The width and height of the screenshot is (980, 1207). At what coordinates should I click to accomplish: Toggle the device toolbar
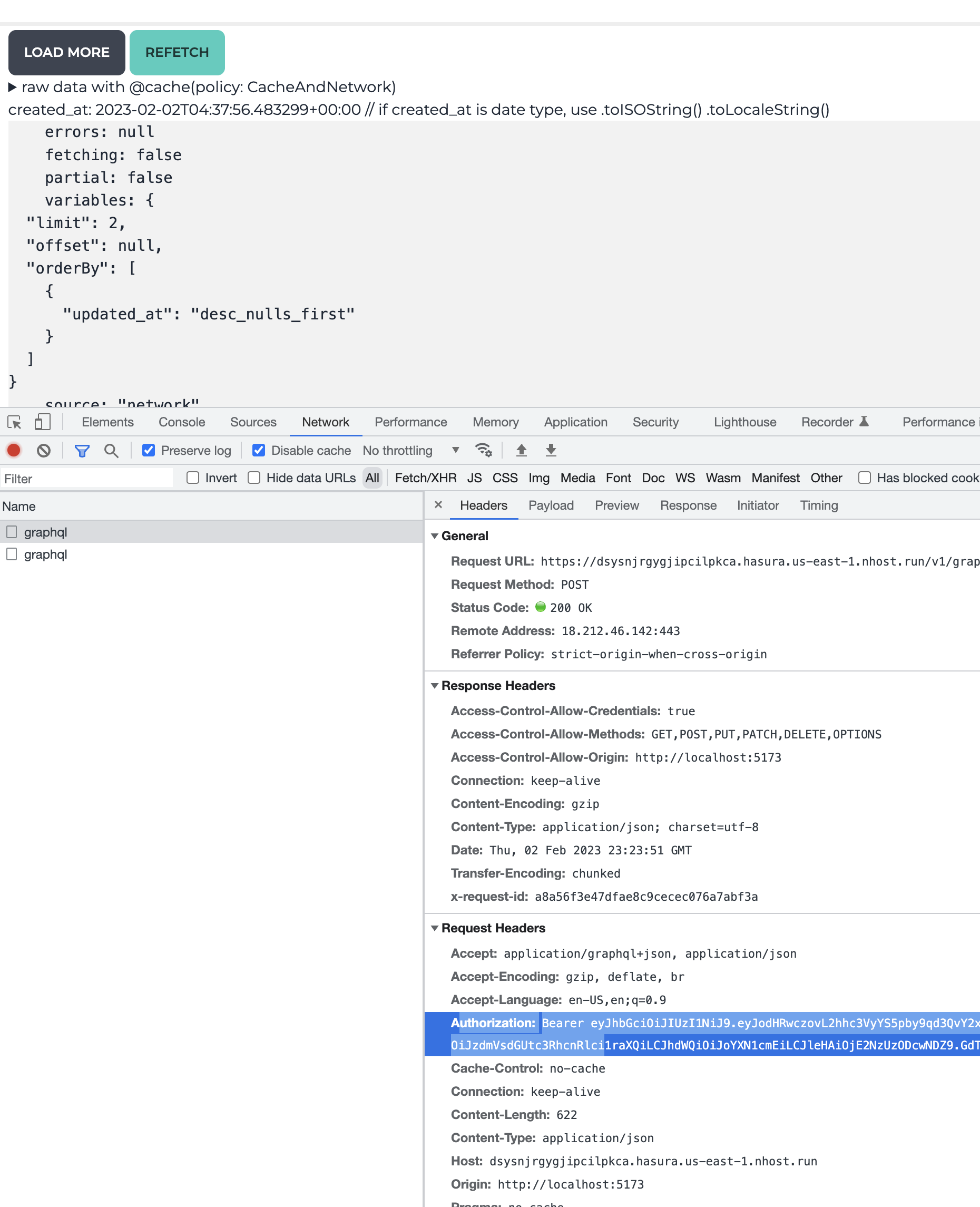(42, 421)
